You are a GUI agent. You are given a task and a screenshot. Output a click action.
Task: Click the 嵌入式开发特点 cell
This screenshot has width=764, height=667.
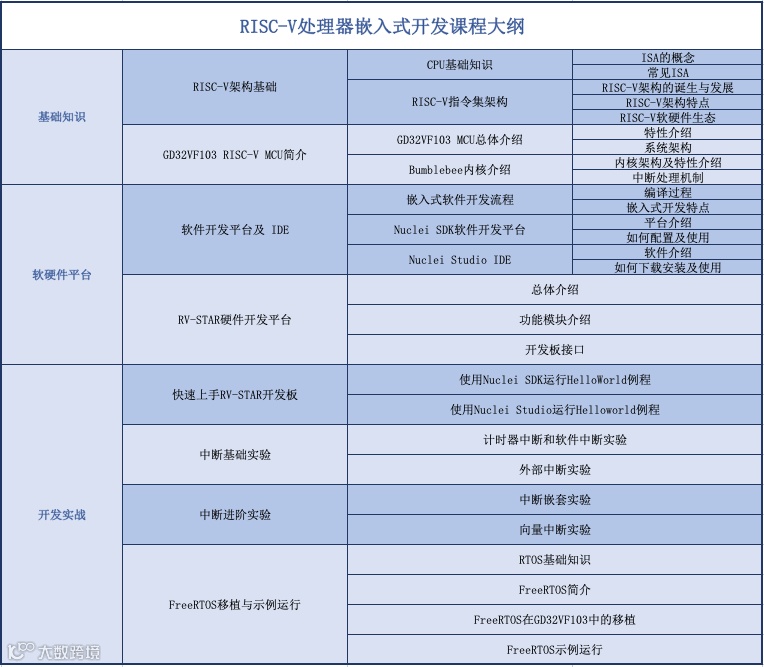coord(667,208)
